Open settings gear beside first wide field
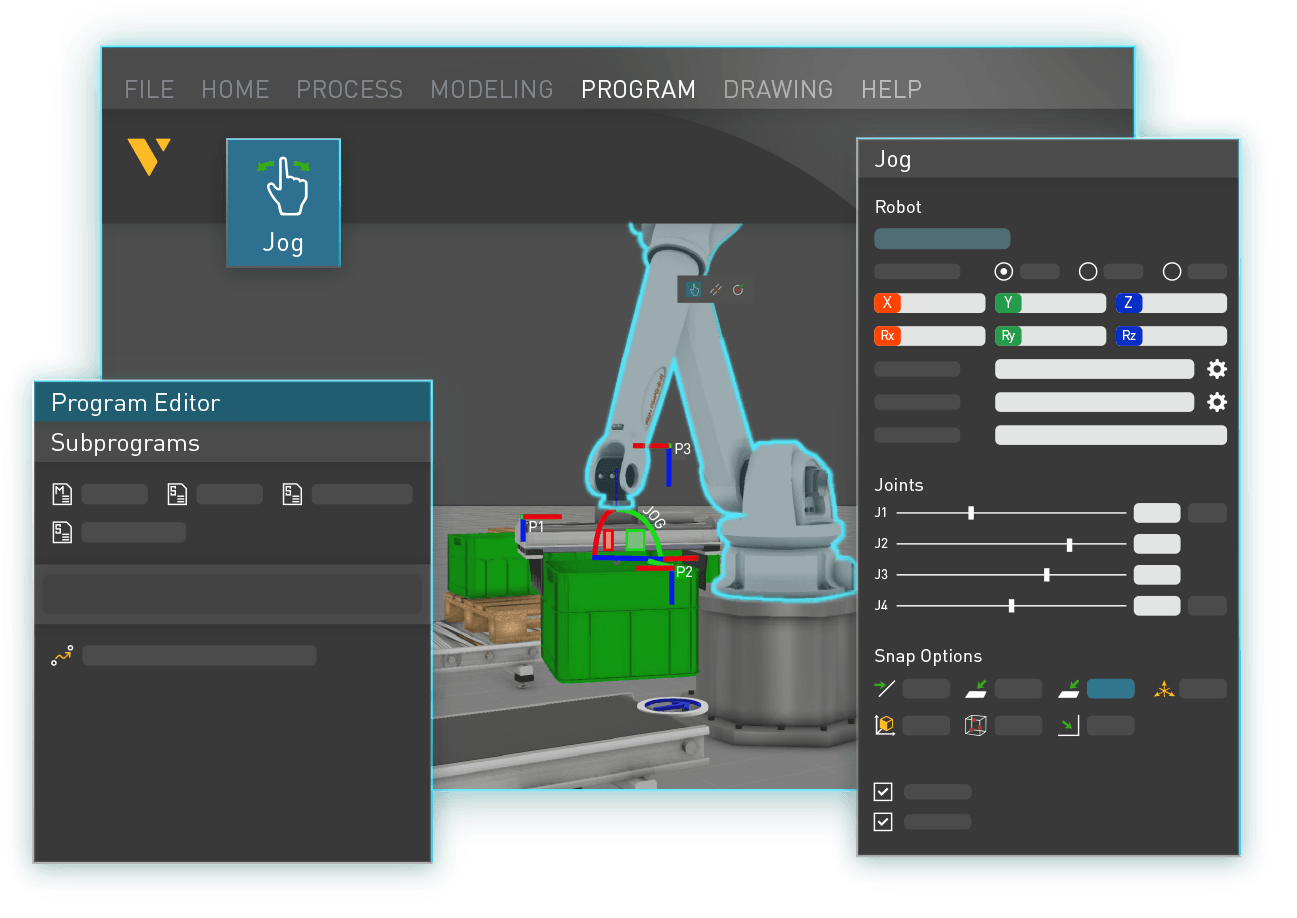The width and height of the screenshot is (1297, 918). tap(1216, 369)
